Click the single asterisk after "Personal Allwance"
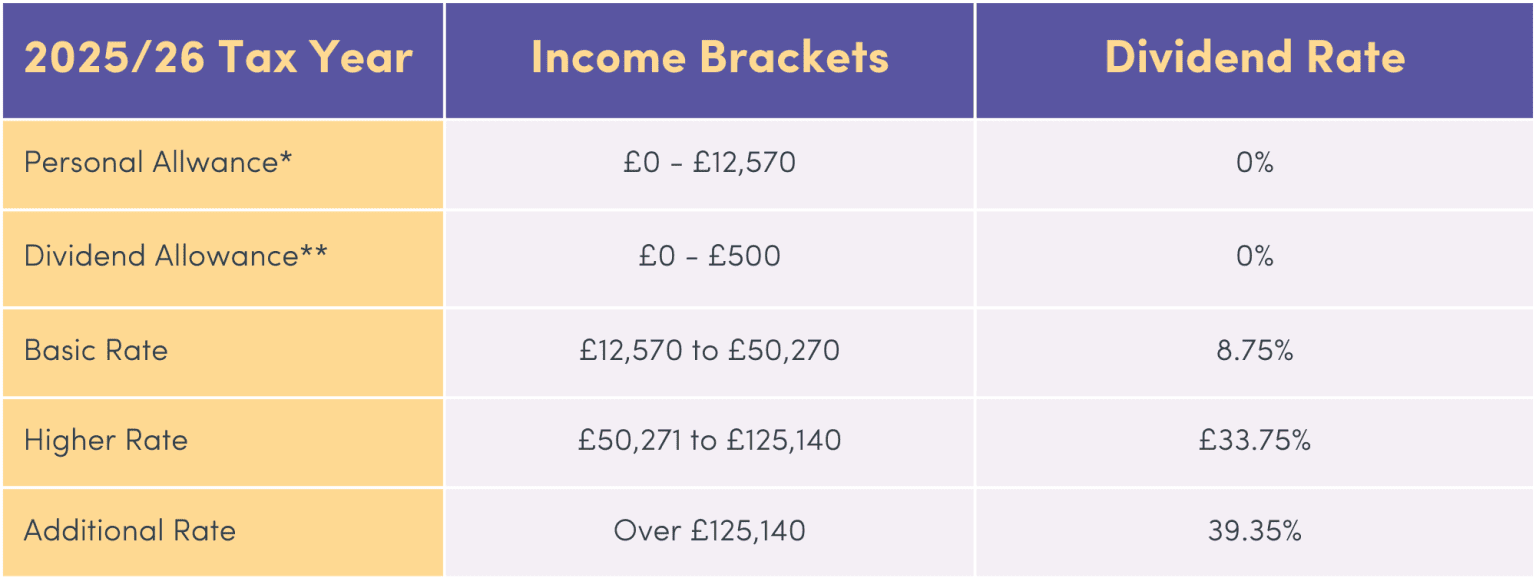 point(287,156)
